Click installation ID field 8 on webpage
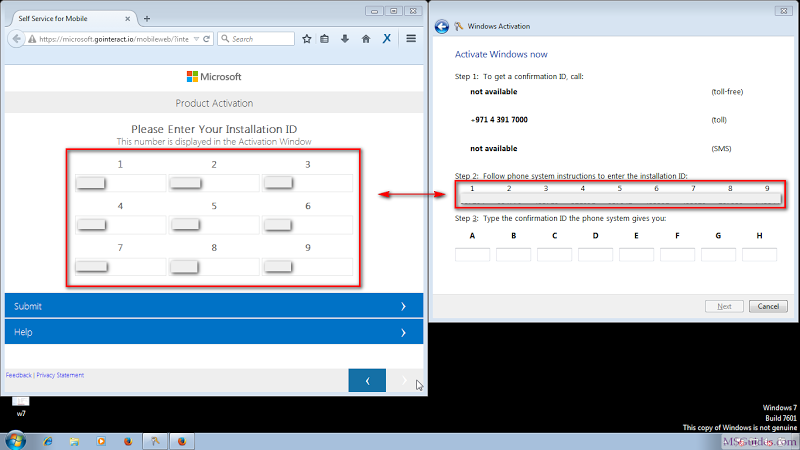This screenshot has width=800, height=450. 214,266
